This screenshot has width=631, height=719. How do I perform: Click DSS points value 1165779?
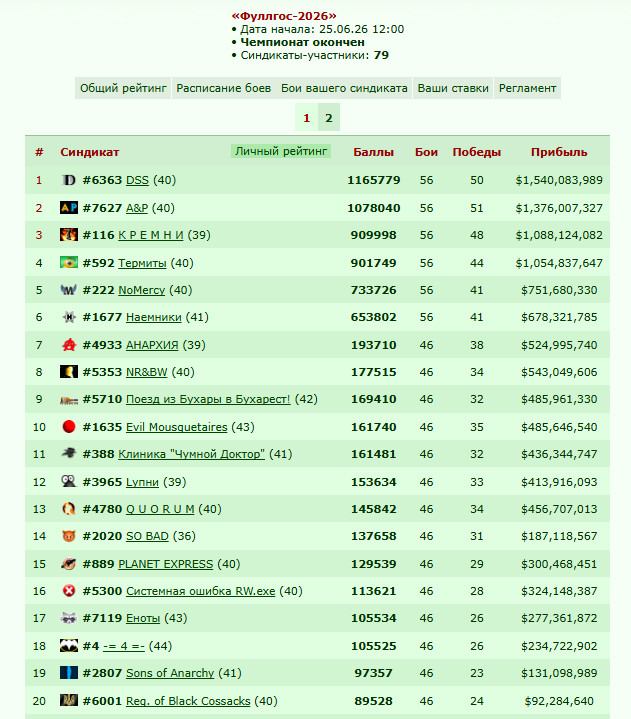(x=373, y=180)
